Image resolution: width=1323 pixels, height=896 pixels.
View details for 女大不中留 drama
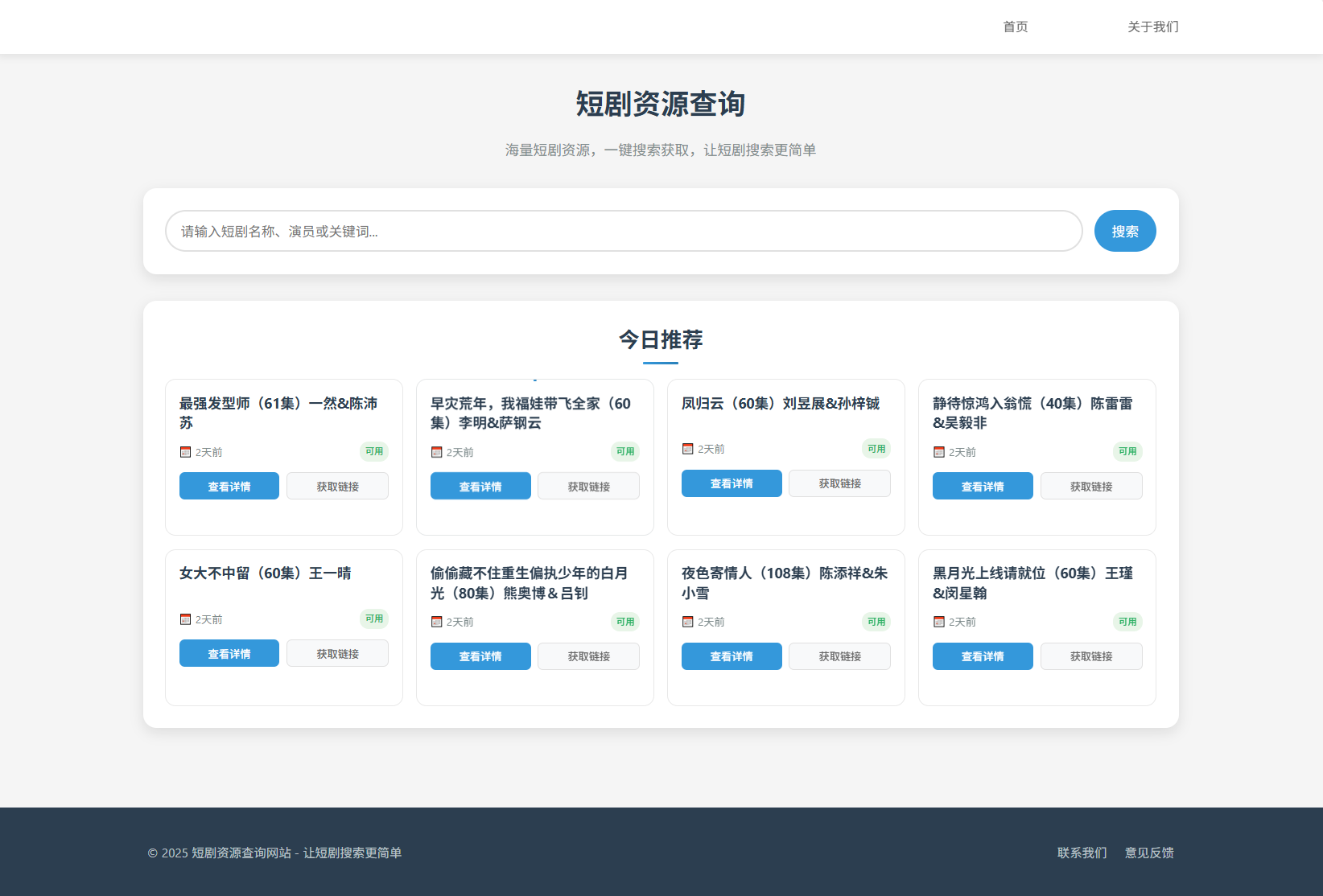[229, 653]
